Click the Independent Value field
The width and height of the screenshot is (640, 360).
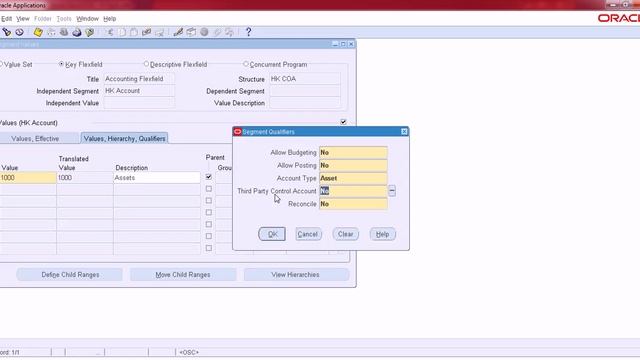[x=139, y=103]
